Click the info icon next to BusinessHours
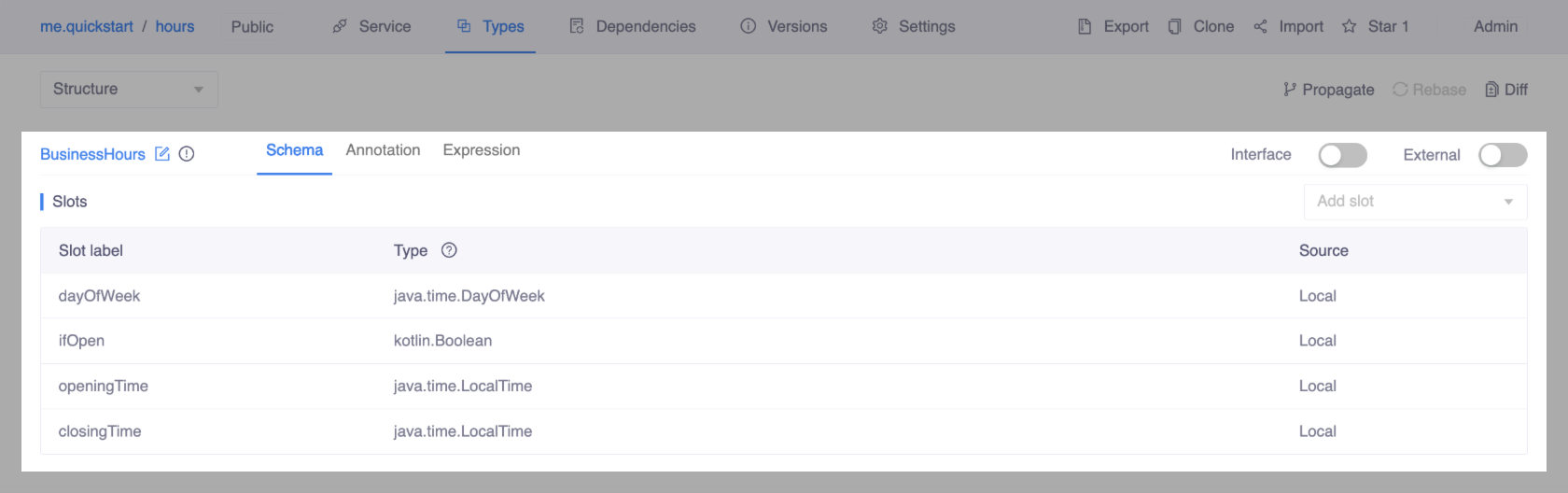The image size is (1568, 493). 187,154
